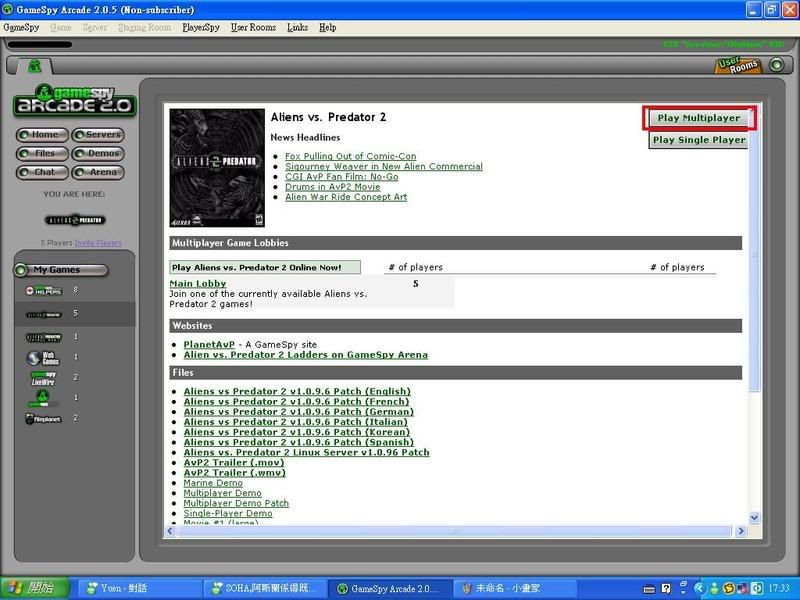Open GameSpy LiveWire in My Games list
Viewport: 800px width, 600px height.
click(44, 377)
